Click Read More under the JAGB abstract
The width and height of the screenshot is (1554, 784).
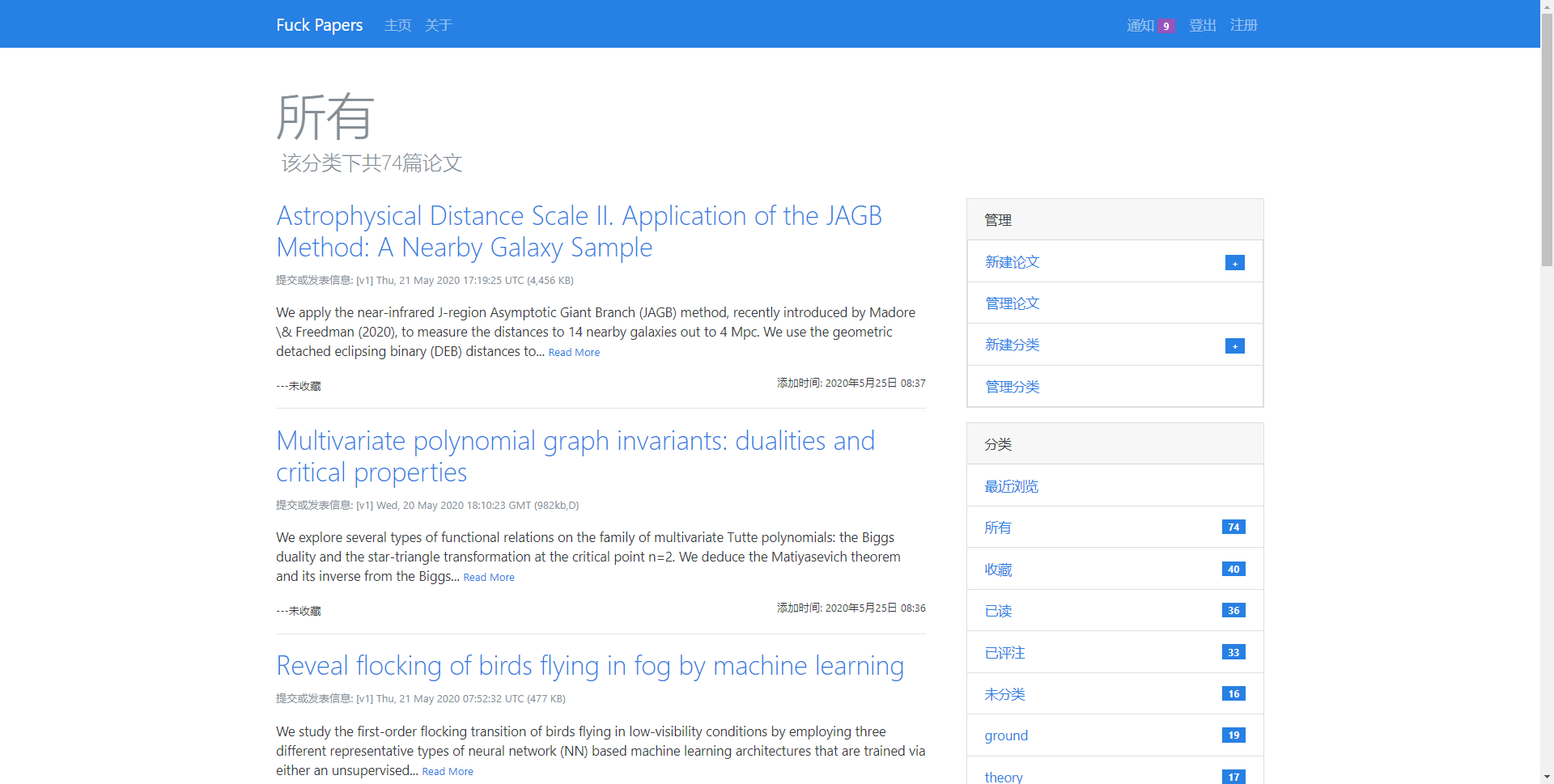(x=574, y=352)
